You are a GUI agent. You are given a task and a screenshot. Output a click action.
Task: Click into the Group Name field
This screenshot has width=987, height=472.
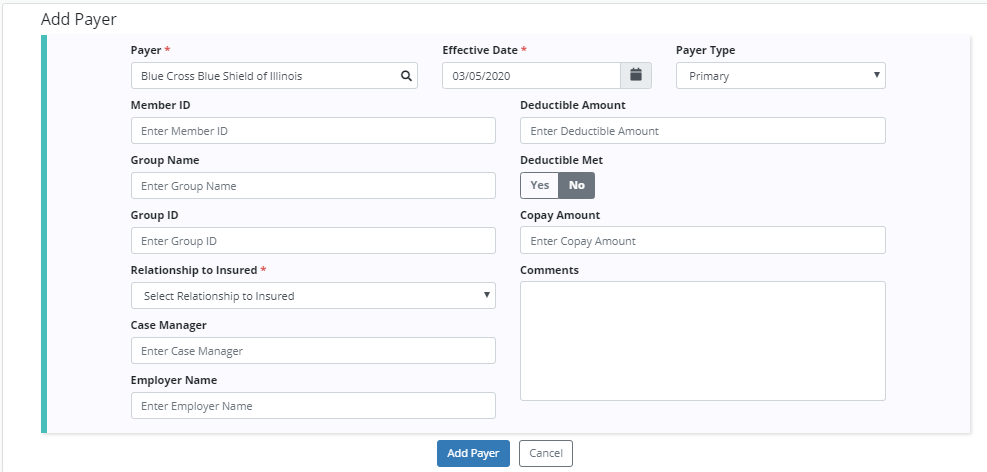click(313, 186)
